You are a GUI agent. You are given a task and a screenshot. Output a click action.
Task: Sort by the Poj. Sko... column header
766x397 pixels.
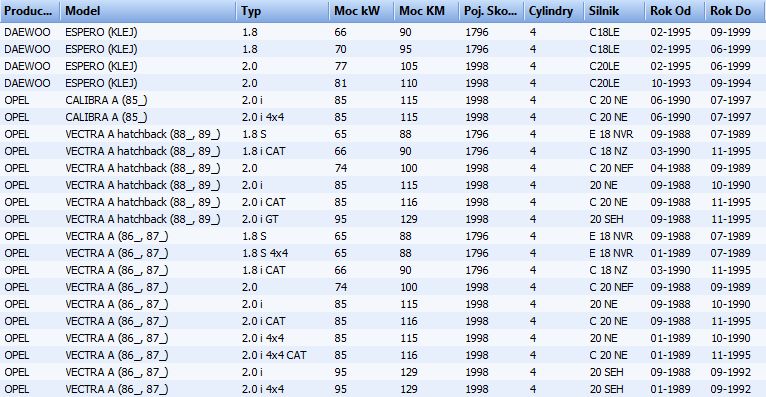coord(491,11)
